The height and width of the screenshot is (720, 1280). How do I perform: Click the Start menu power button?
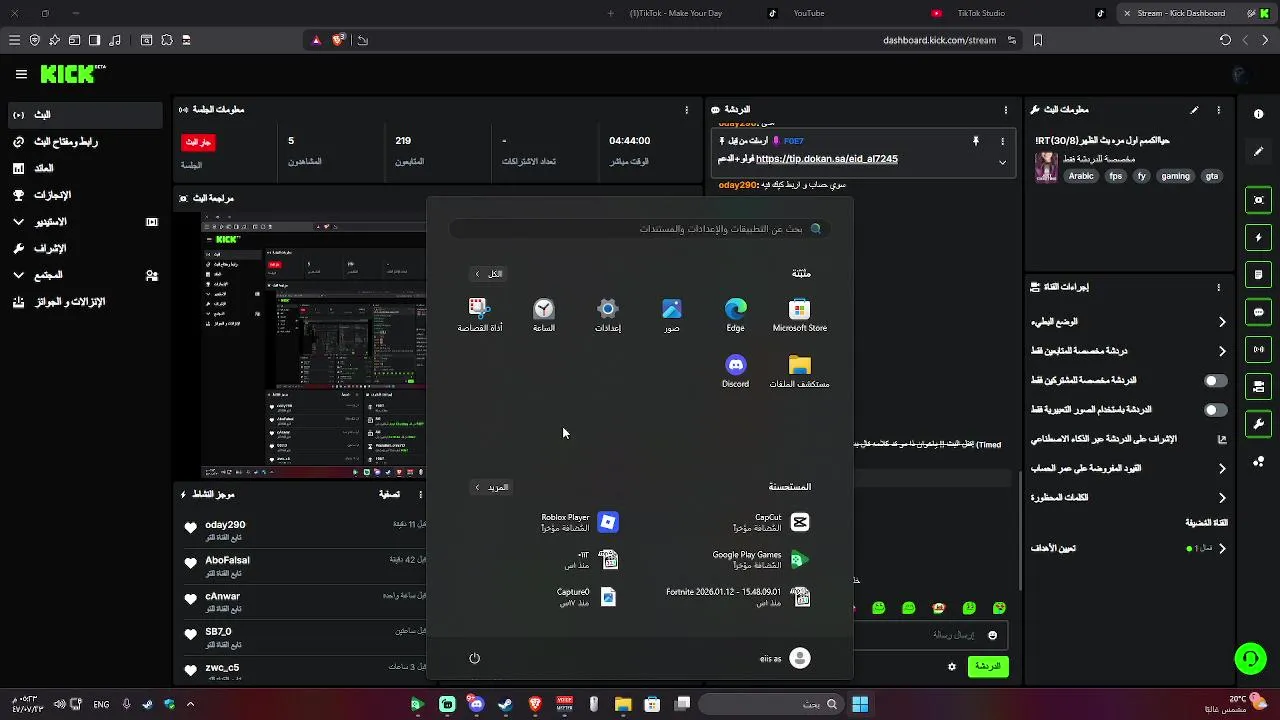coord(475,658)
